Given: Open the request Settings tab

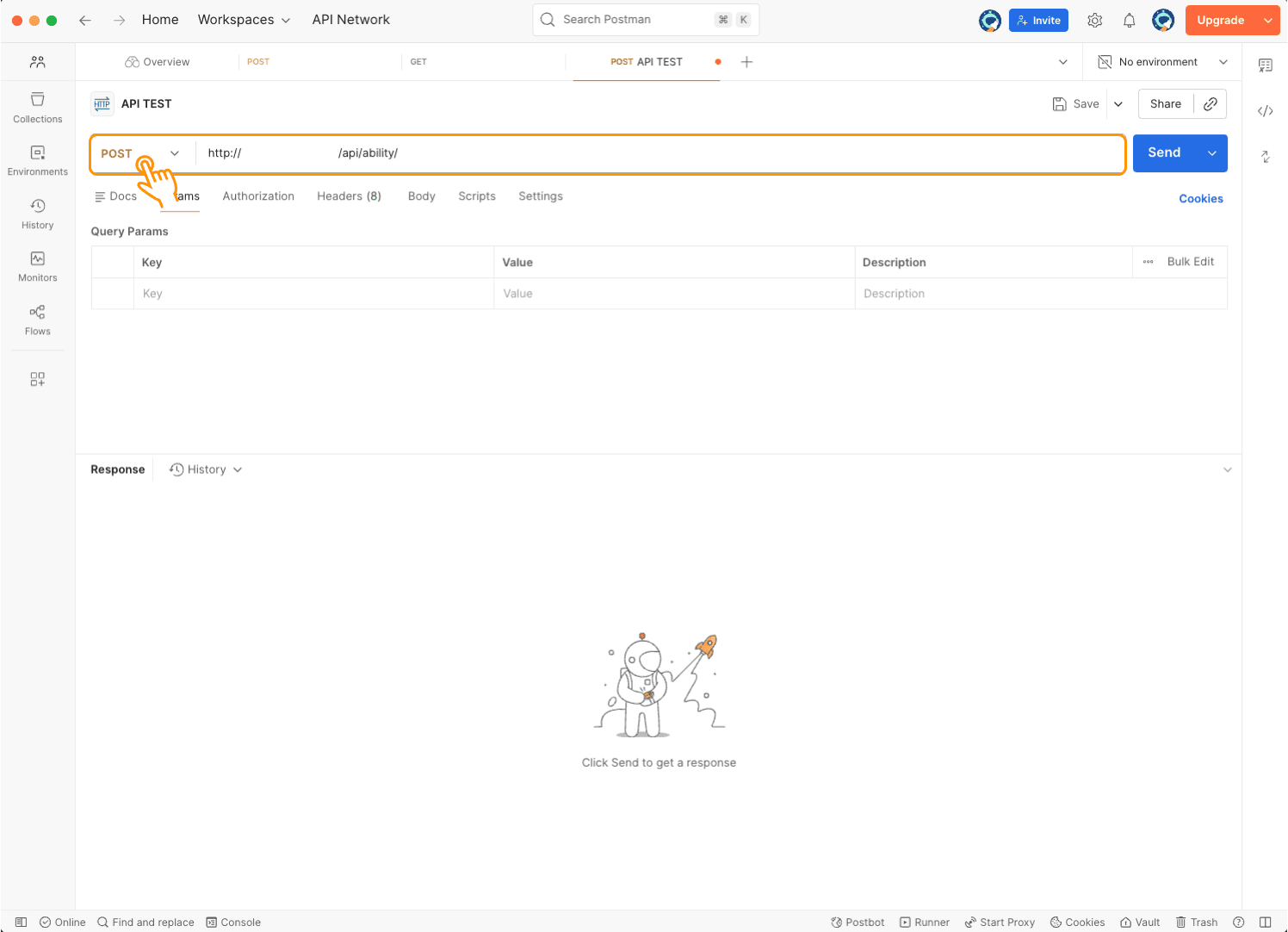Looking at the screenshot, I should point(541,196).
